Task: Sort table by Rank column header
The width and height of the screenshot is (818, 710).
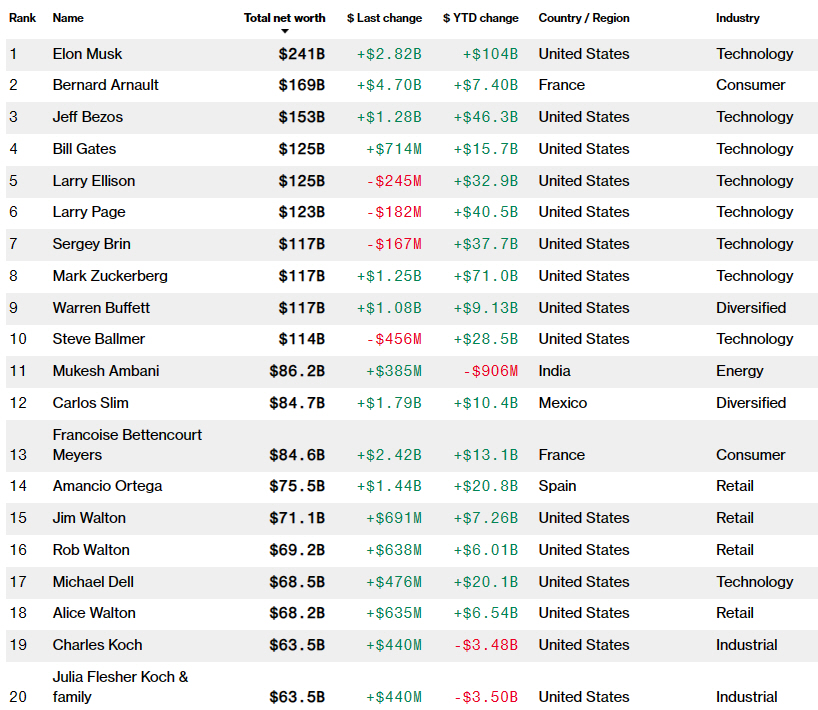Action: 23,18
